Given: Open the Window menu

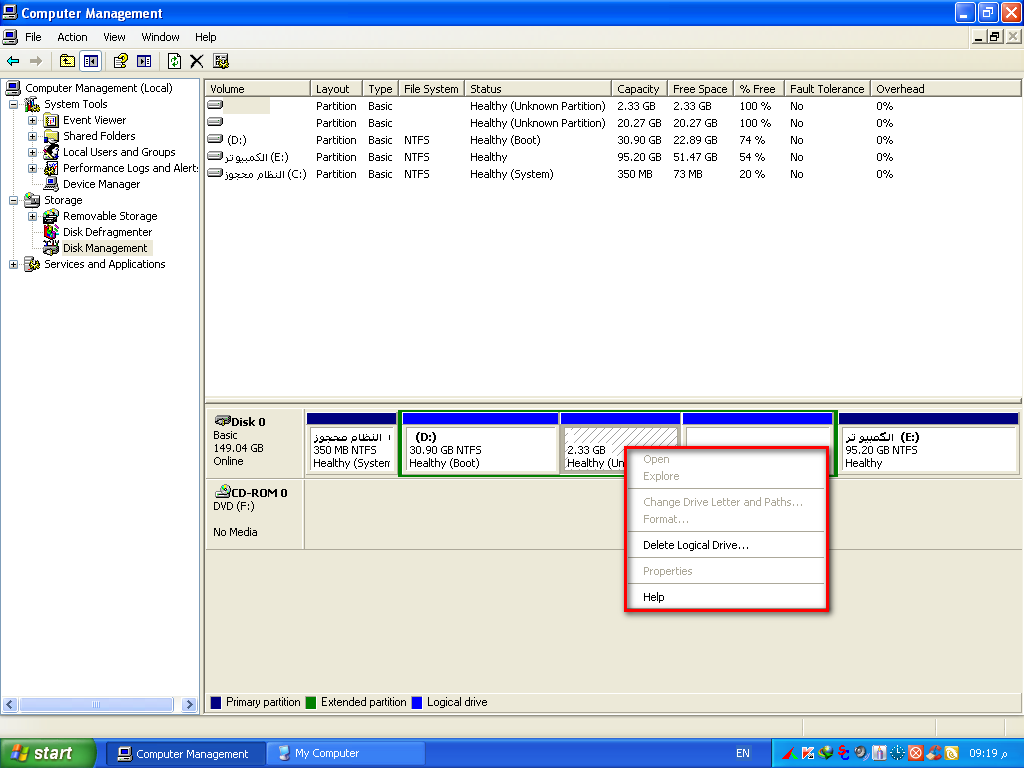Looking at the screenshot, I should 161,37.
